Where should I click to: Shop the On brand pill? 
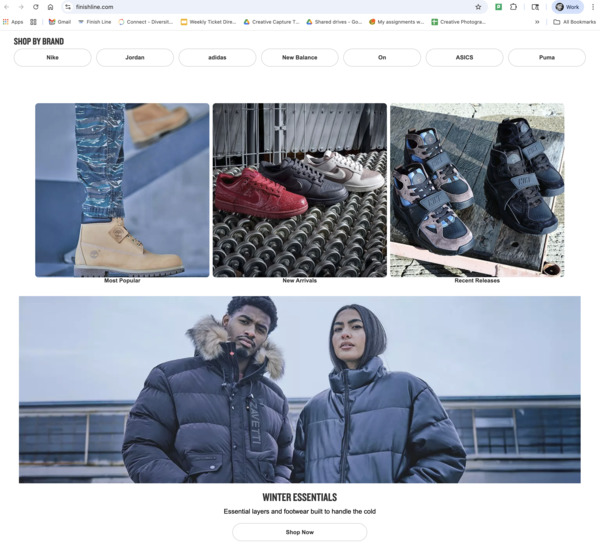(382, 57)
